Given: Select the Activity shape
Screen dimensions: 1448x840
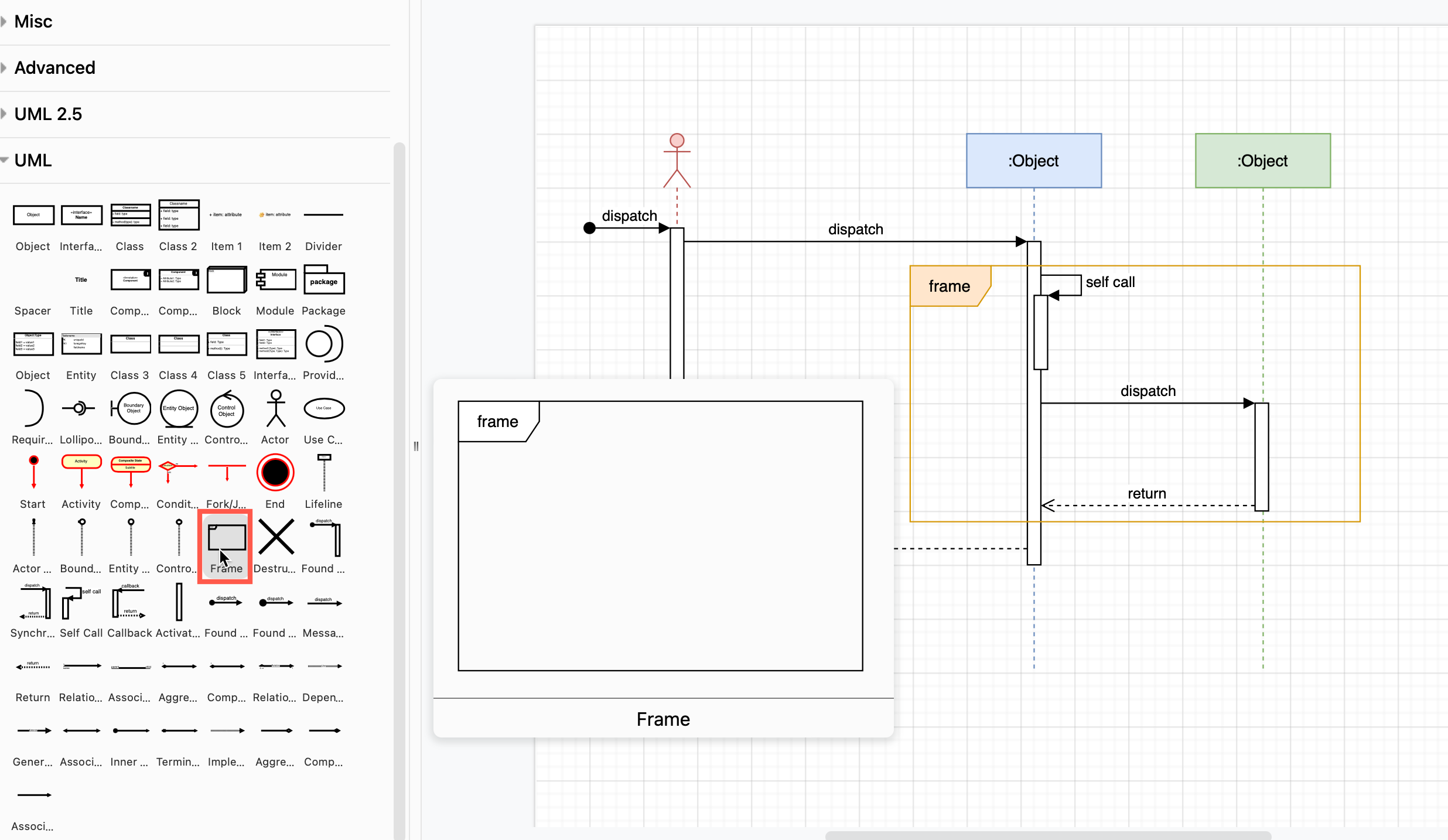Looking at the screenshot, I should click(80, 471).
